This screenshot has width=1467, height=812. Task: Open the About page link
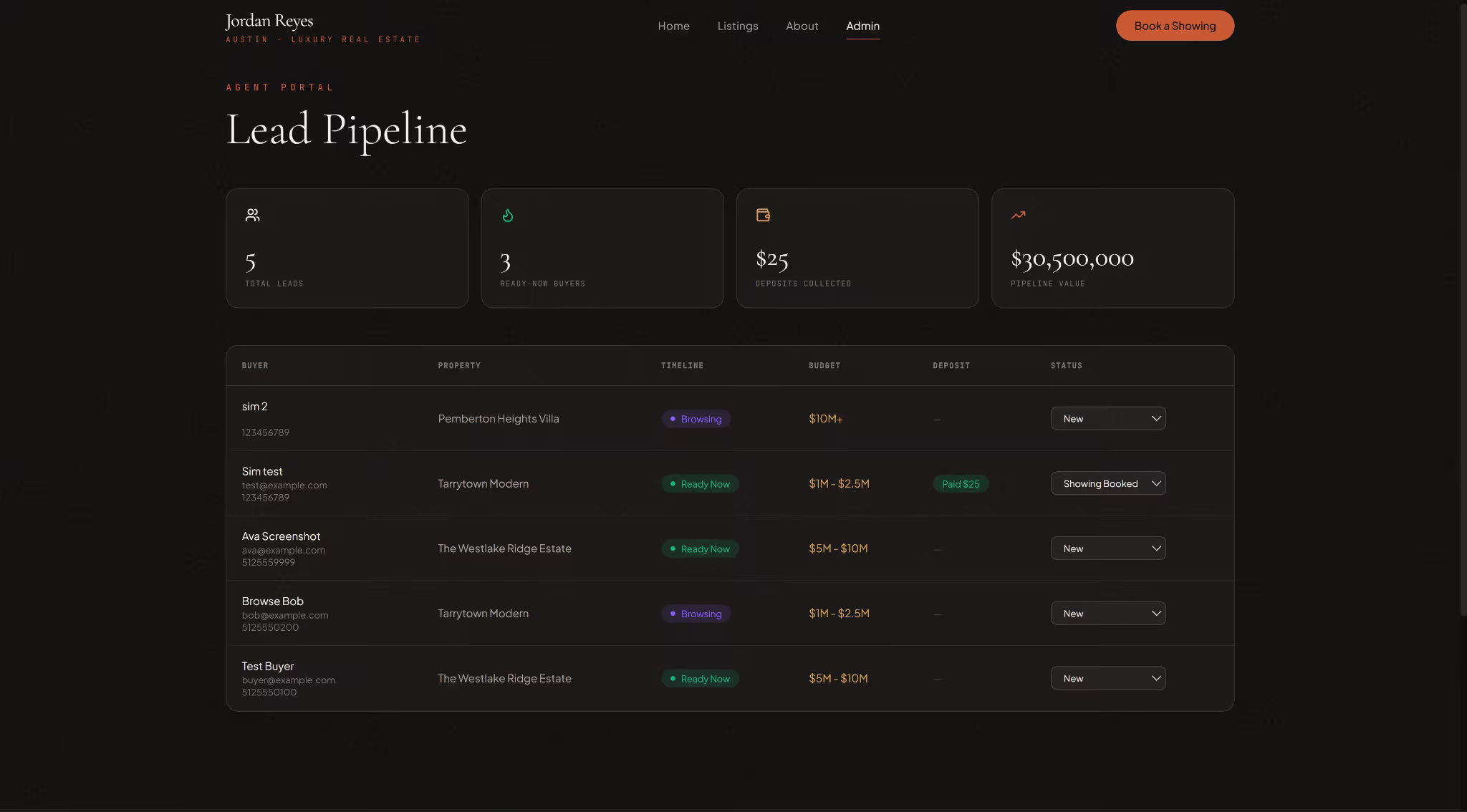coord(802,26)
